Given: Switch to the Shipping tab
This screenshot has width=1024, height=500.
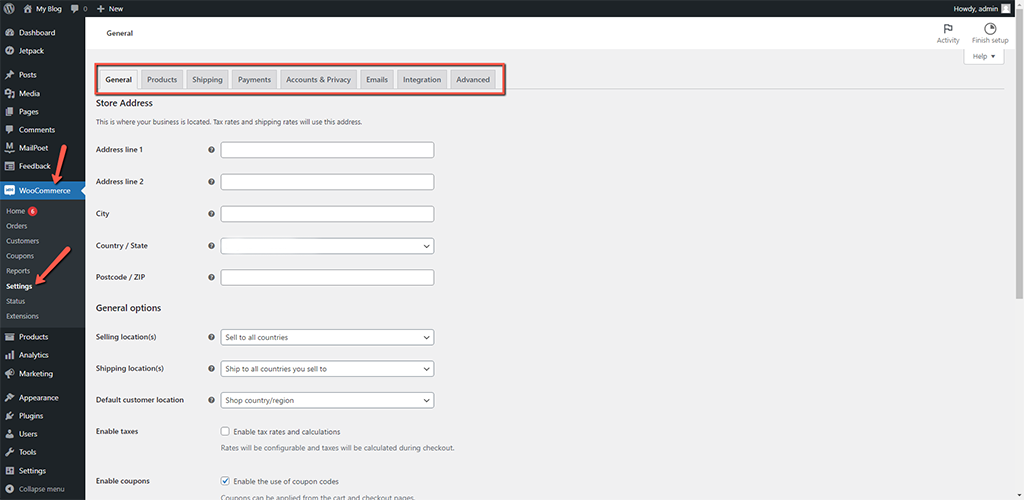Looking at the screenshot, I should pyautogui.click(x=207, y=80).
